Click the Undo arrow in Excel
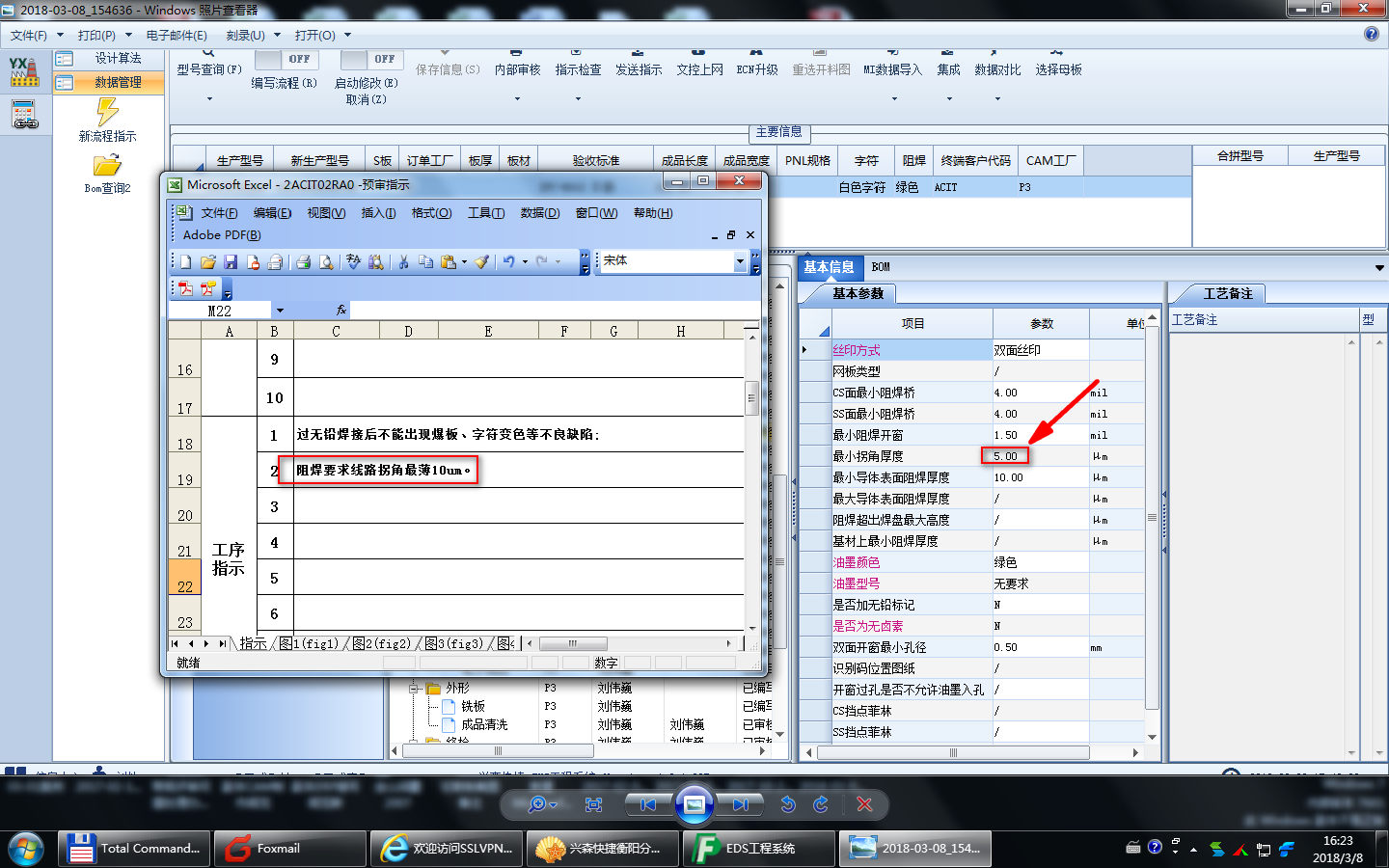The height and width of the screenshot is (868, 1389). point(508,261)
